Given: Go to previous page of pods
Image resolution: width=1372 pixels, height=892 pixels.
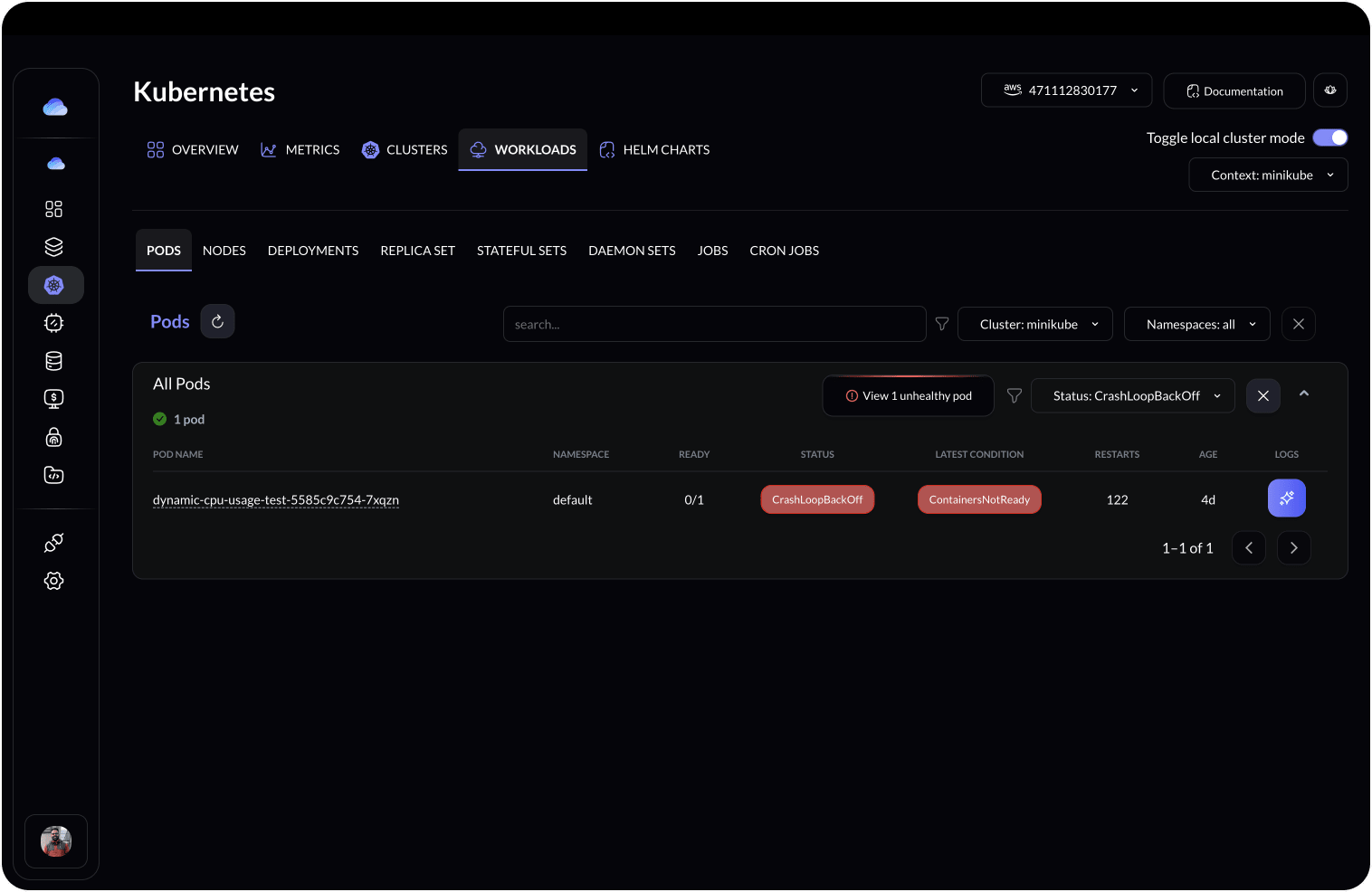Looking at the screenshot, I should click(1249, 547).
